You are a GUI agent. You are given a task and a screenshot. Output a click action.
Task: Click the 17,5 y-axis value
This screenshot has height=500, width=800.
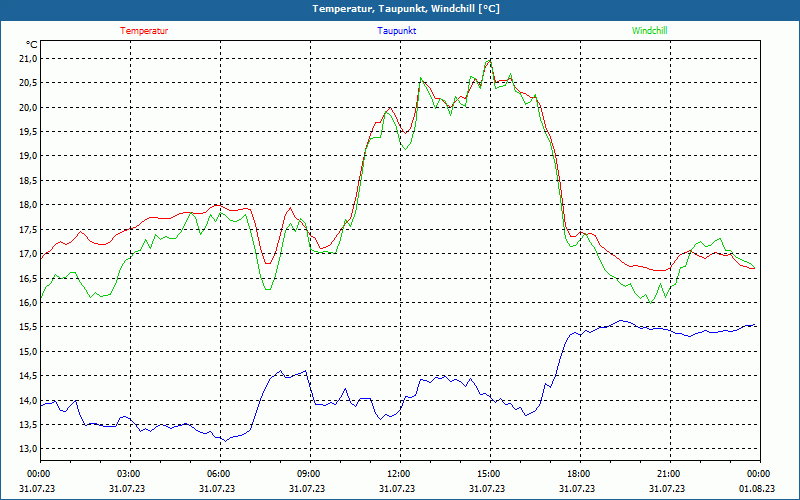pos(29,229)
